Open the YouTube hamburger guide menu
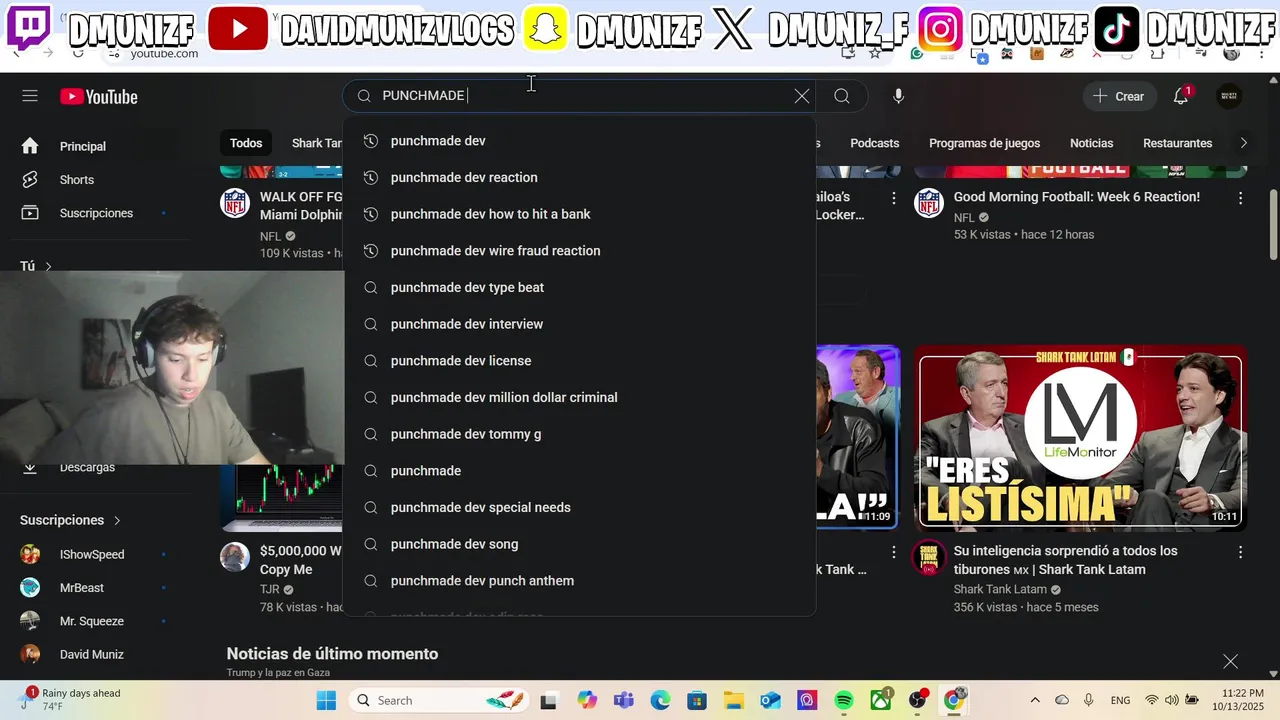The image size is (1280, 720). [30, 96]
